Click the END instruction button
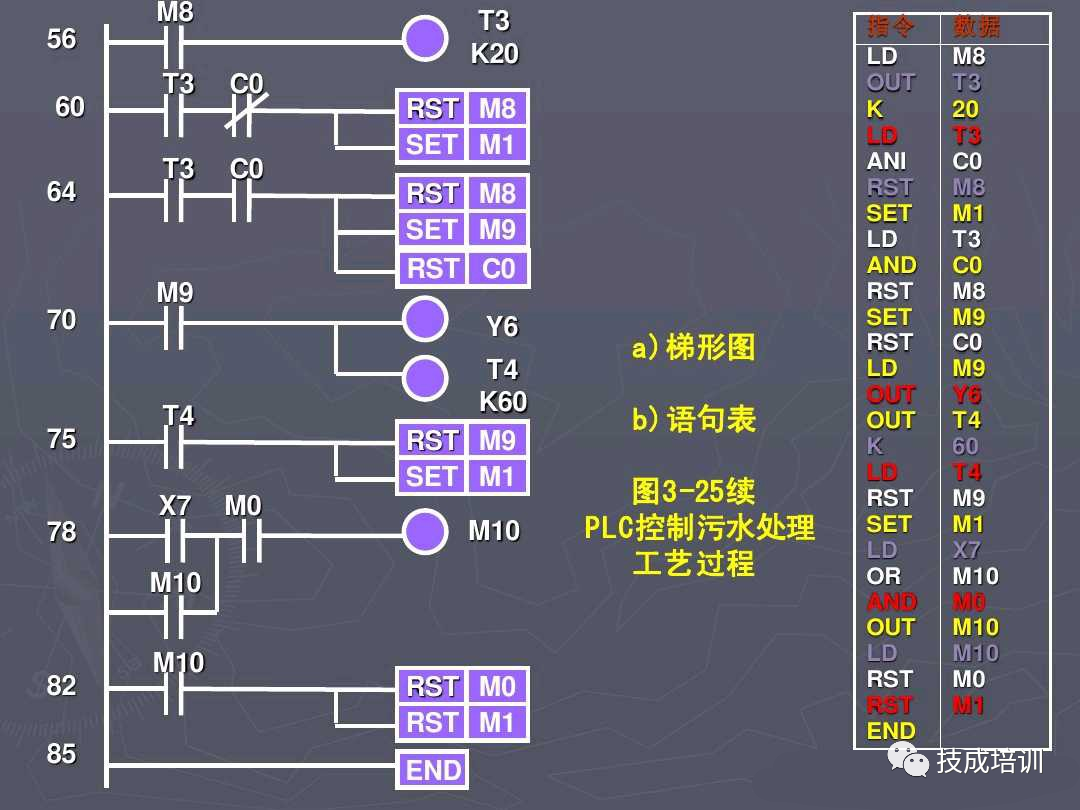Image resolution: width=1080 pixels, height=810 pixels. coord(431,770)
